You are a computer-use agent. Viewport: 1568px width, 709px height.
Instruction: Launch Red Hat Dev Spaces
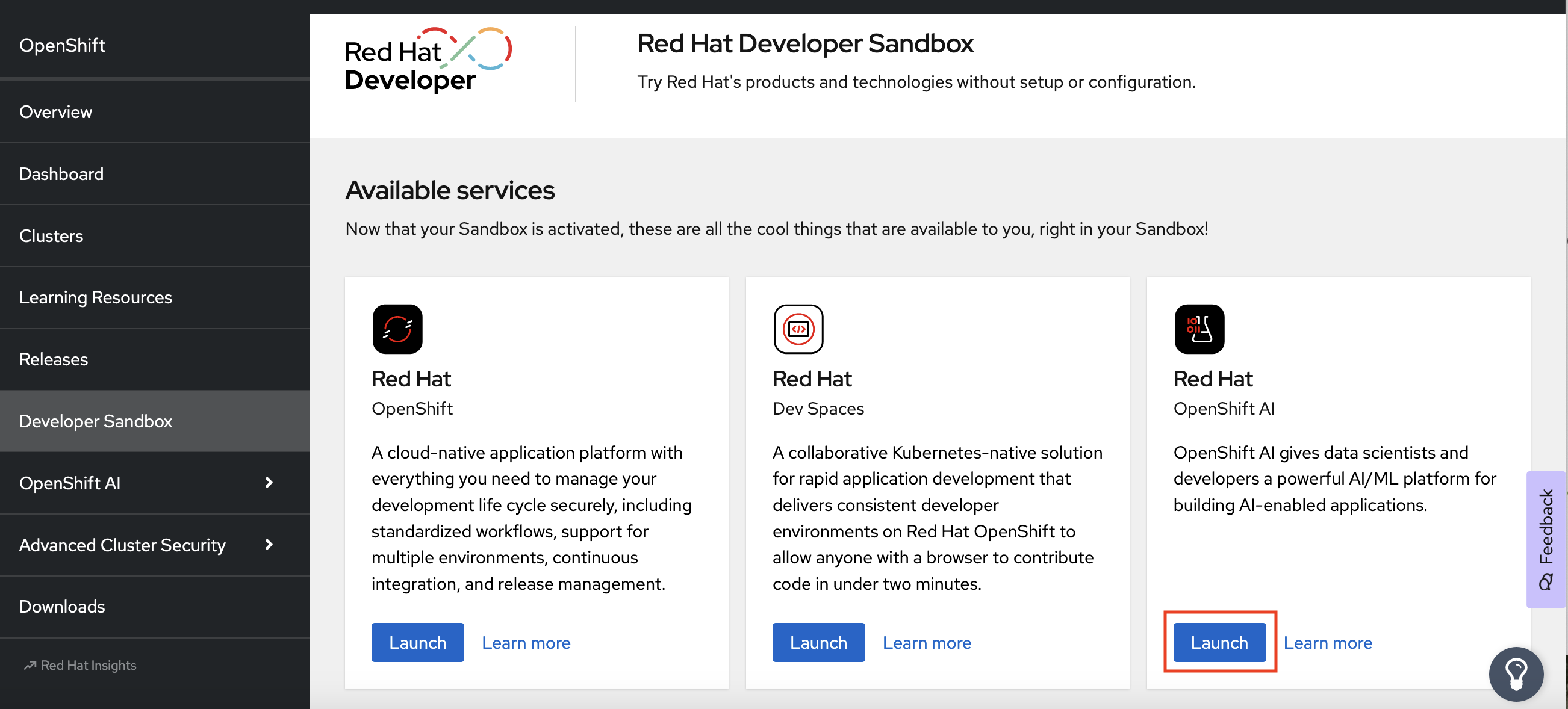(x=818, y=642)
